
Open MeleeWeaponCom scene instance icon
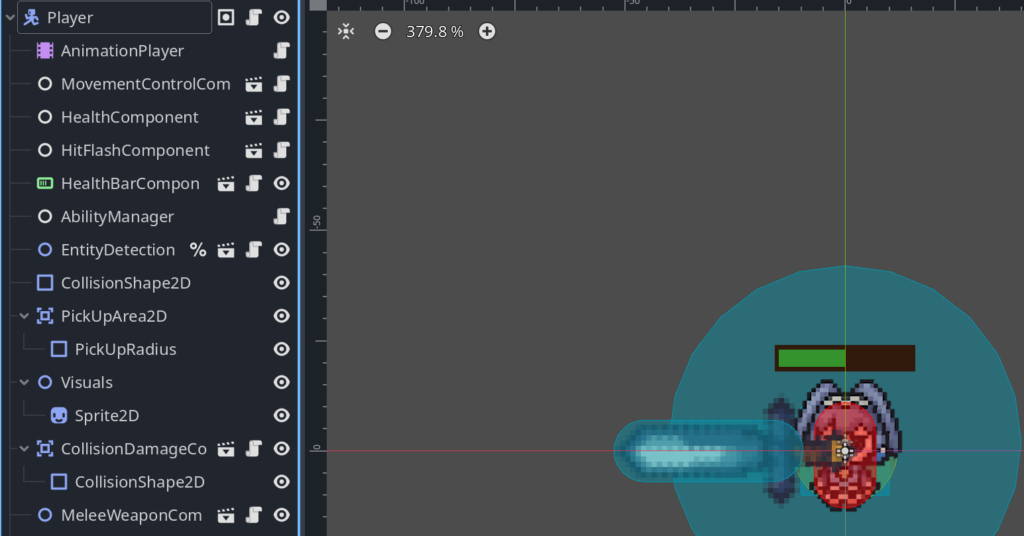point(226,516)
